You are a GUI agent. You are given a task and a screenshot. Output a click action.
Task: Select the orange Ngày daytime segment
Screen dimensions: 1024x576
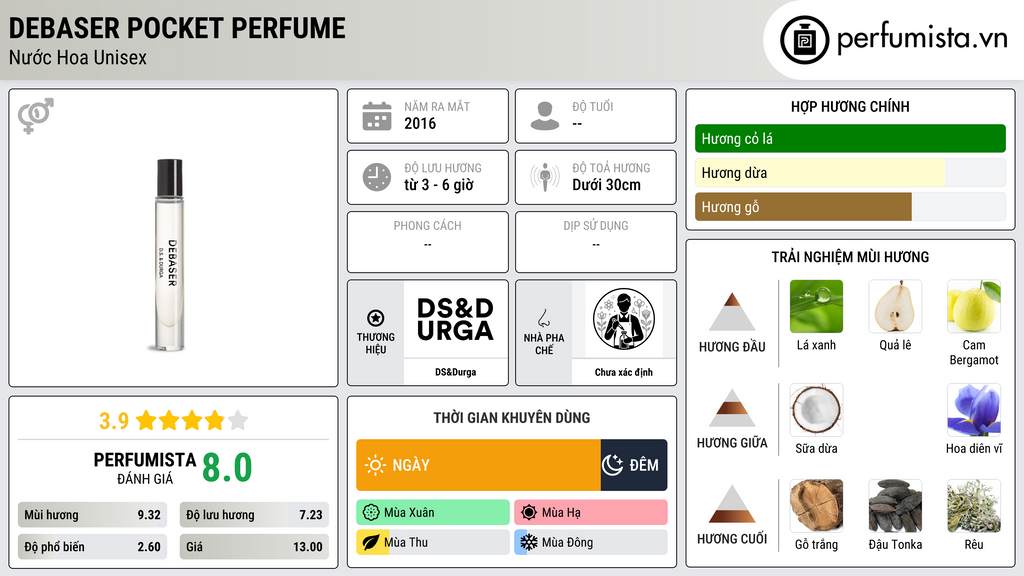click(478, 465)
